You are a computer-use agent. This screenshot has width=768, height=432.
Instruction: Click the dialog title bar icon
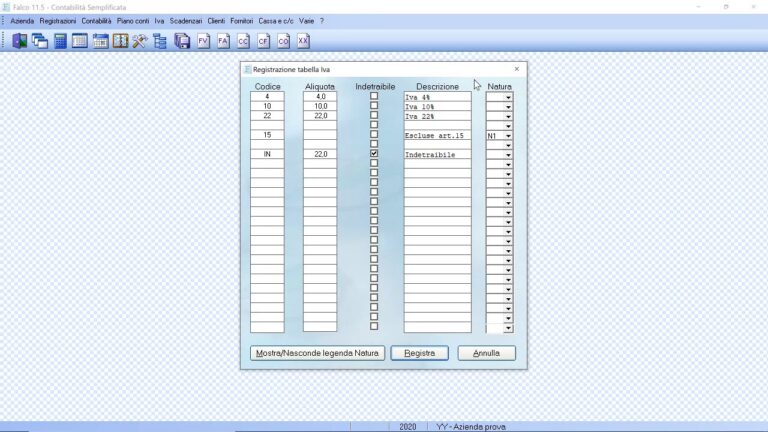coord(247,70)
